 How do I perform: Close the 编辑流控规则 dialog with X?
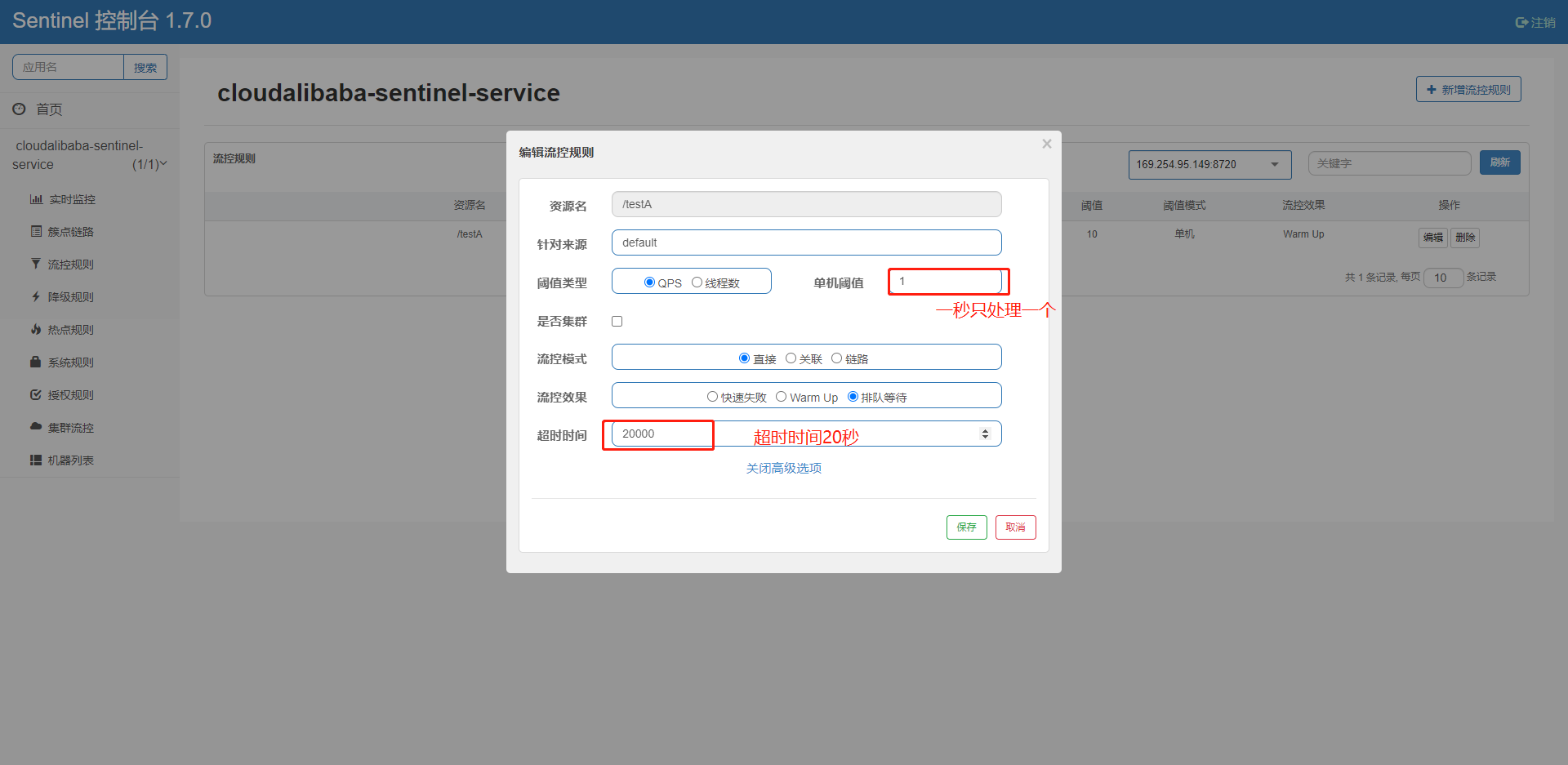tap(1046, 144)
